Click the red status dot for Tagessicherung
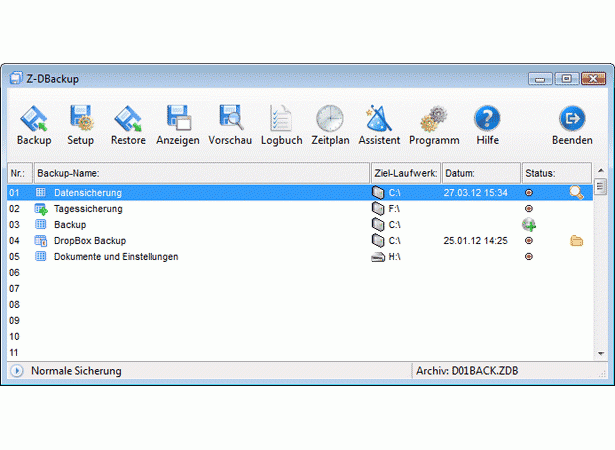Screen dimensions: 615x450 pos(529,208)
